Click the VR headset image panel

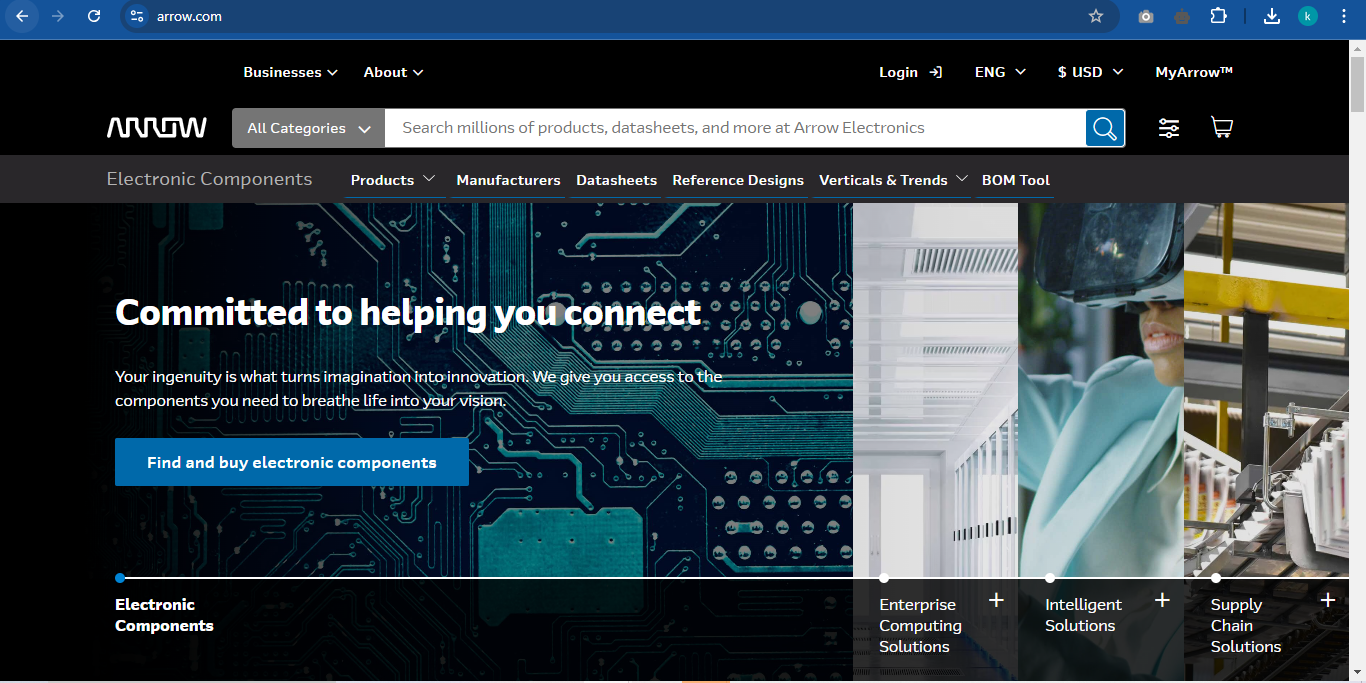click(1101, 390)
